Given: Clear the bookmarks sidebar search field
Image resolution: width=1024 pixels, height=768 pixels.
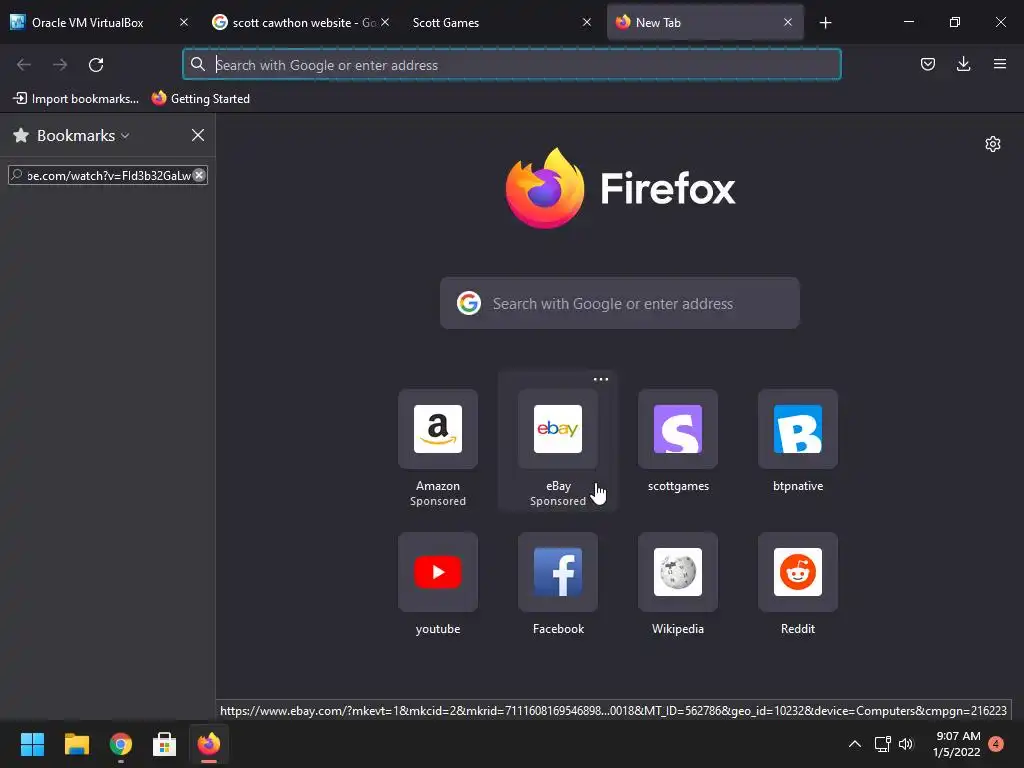Looking at the screenshot, I should pos(199,175).
